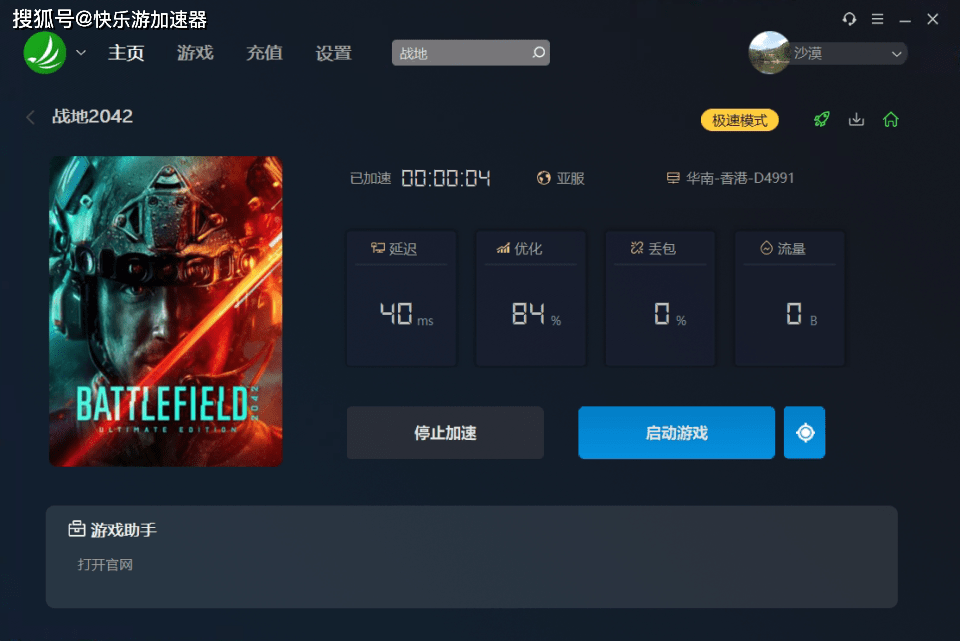The width and height of the screenshot is (960, 641).
Task: Toggle the 极速模式 mode badge
Action: coord(740,120)
